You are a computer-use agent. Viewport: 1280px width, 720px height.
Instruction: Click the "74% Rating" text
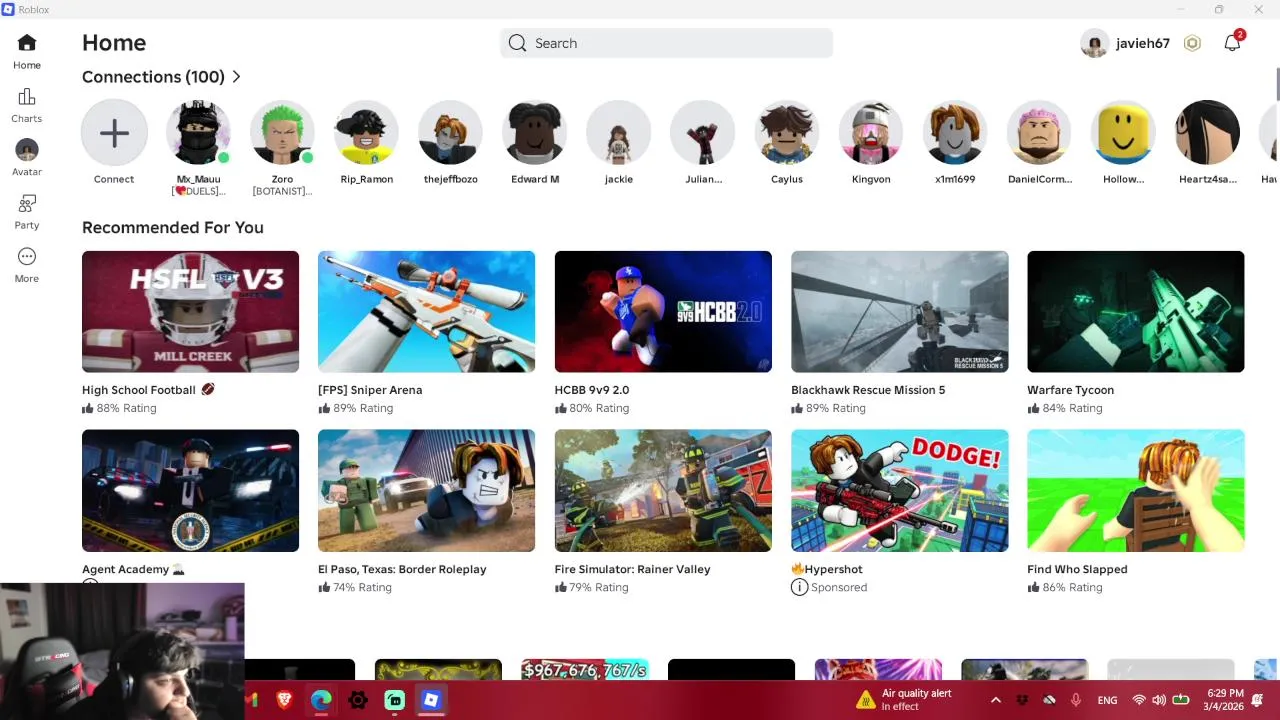pos(362,587)
